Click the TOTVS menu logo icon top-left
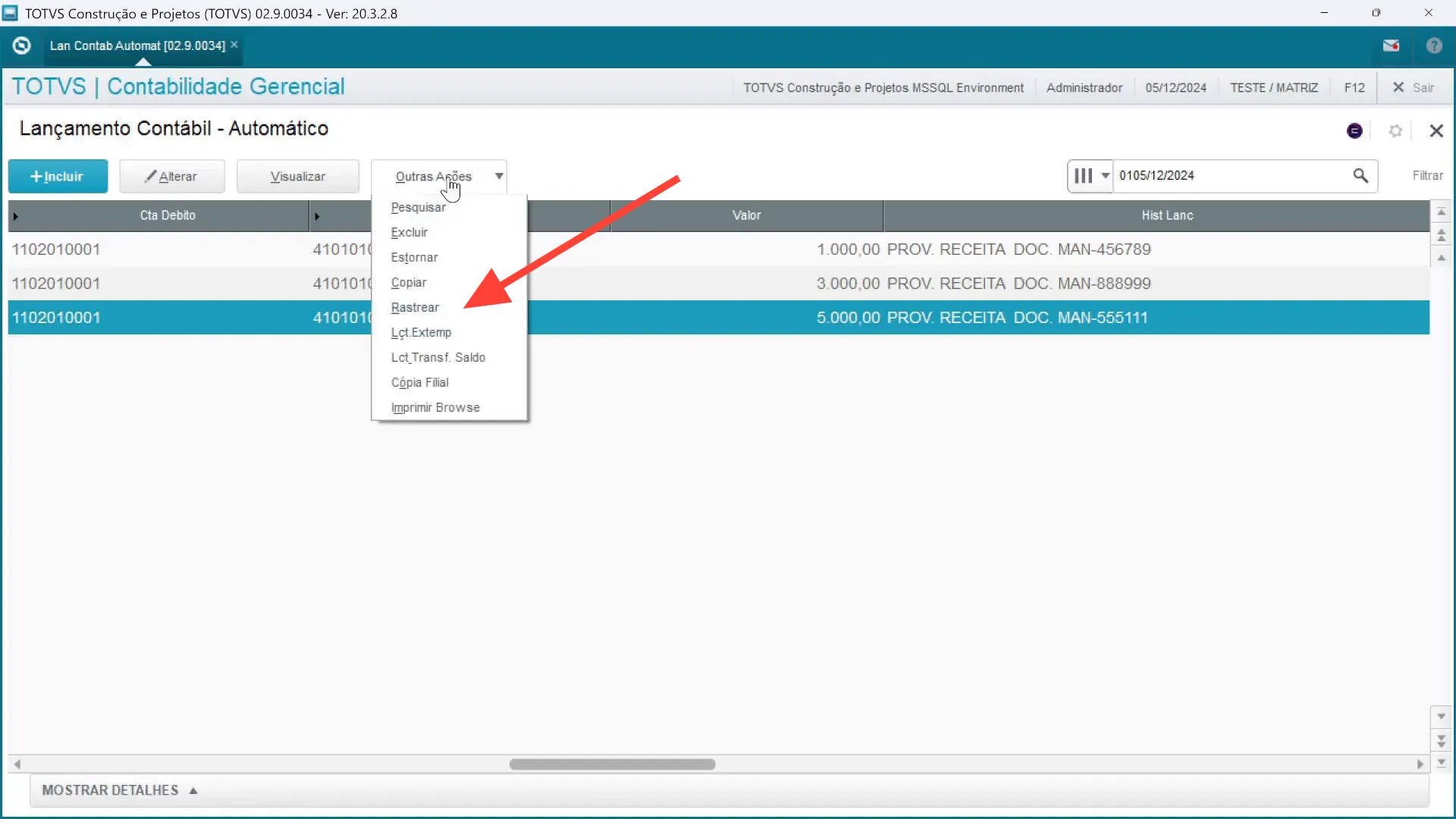 coord(21,45)
